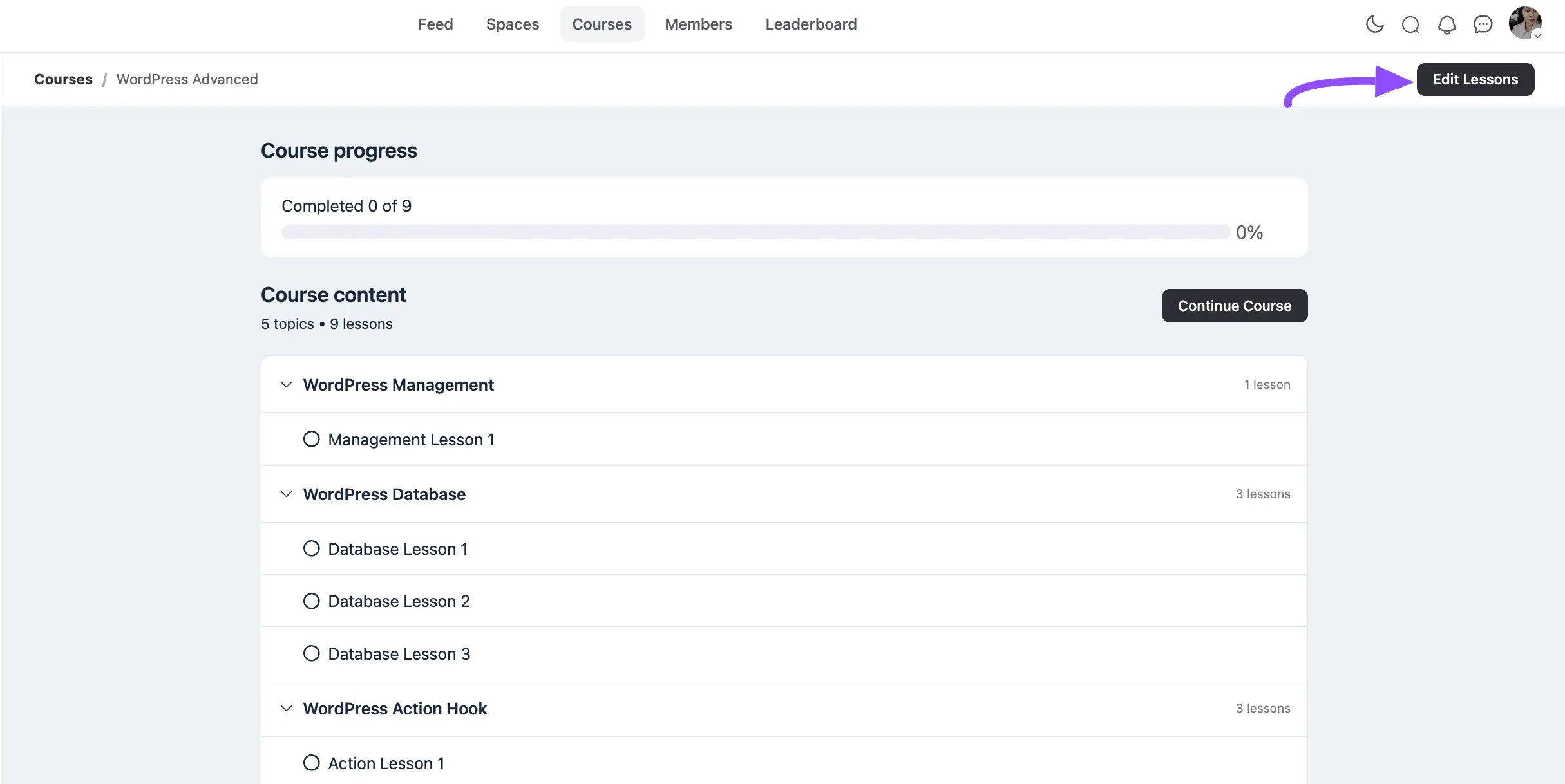Collapse WordPress Database topic chevron

point(287,494)
